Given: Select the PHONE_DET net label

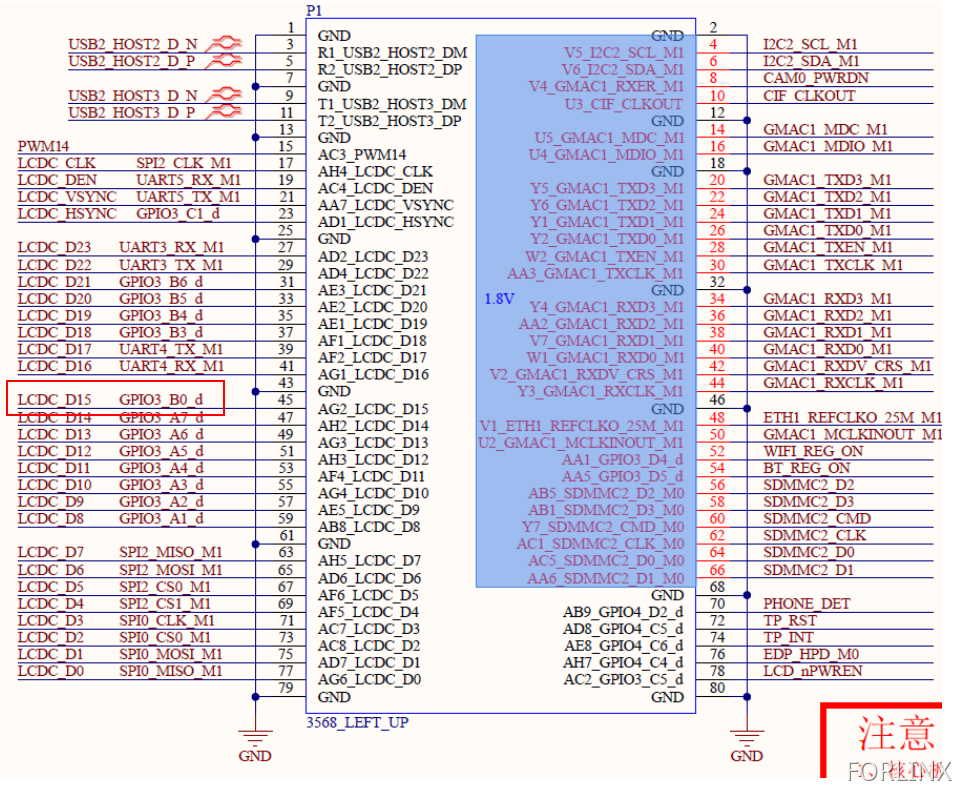Looking at the screenshot, I should point(805,603).
